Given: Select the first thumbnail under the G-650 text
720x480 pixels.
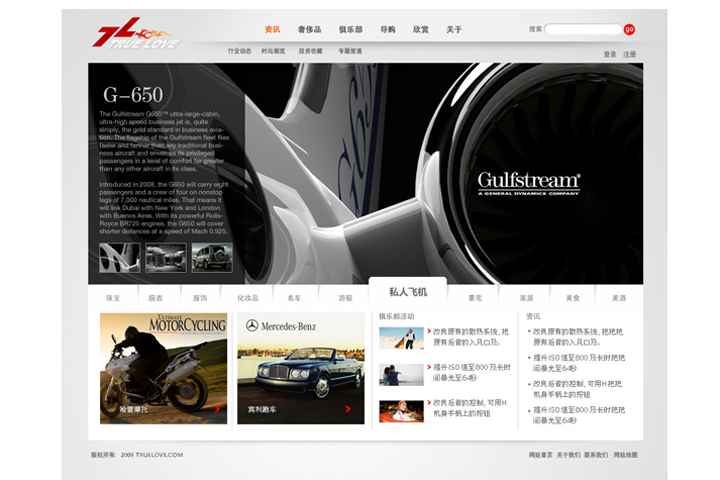Looking at the screenshot, I should (x=119, y=257).
